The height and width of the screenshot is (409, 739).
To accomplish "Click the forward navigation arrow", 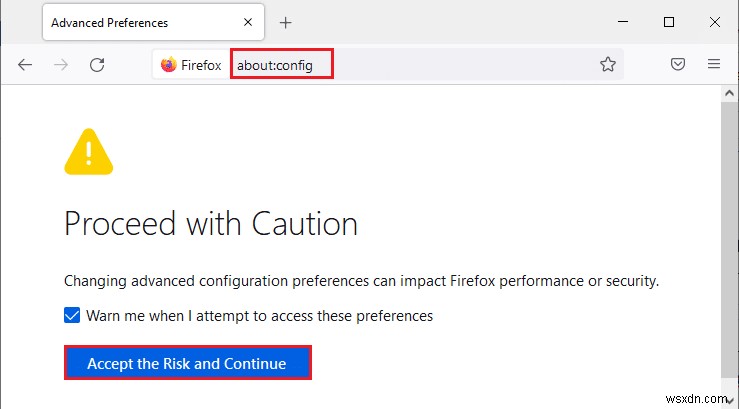I will click(61, 64).
